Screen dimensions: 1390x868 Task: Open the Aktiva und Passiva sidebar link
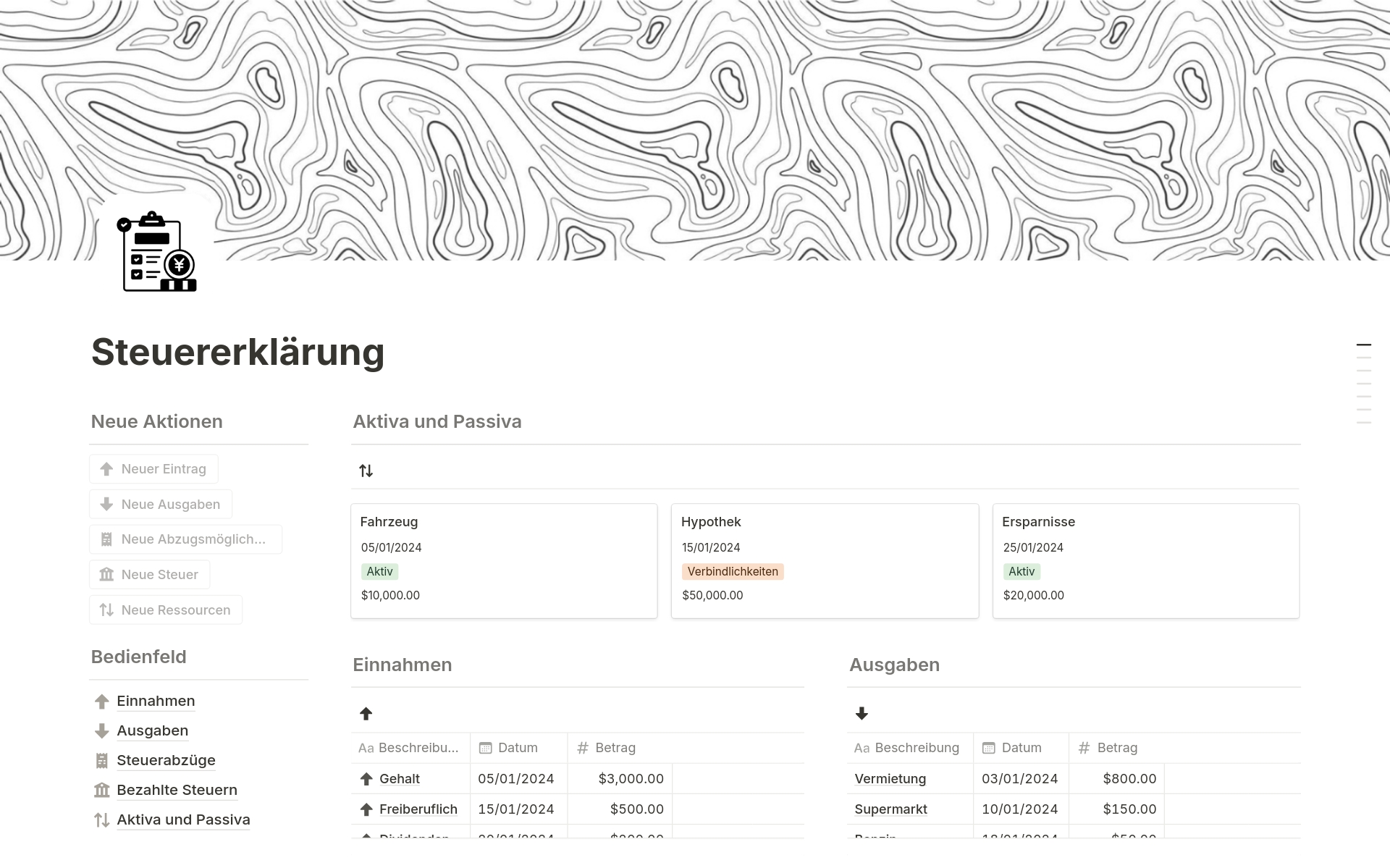point(183,819)
